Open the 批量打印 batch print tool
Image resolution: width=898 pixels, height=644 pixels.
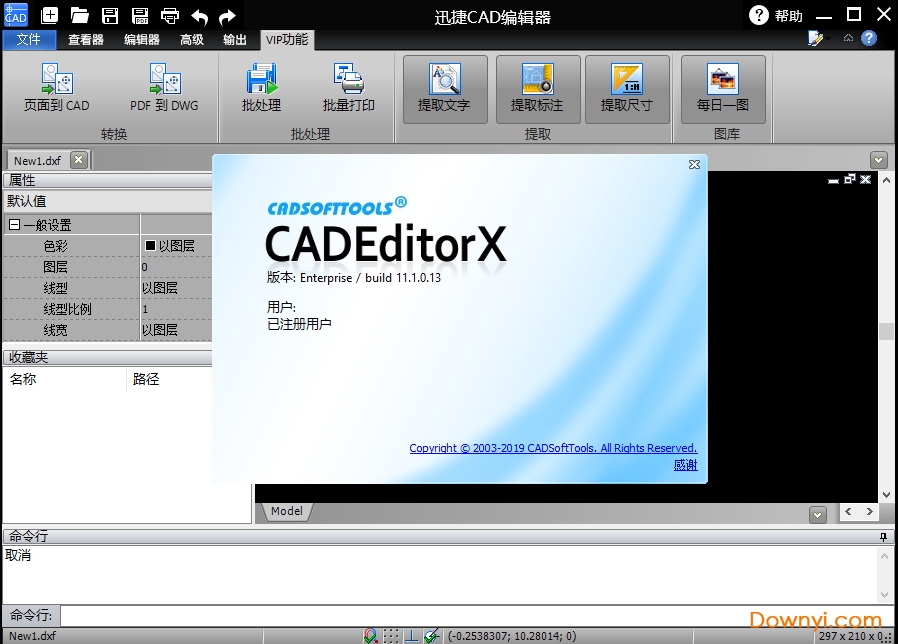click(350, 88)
